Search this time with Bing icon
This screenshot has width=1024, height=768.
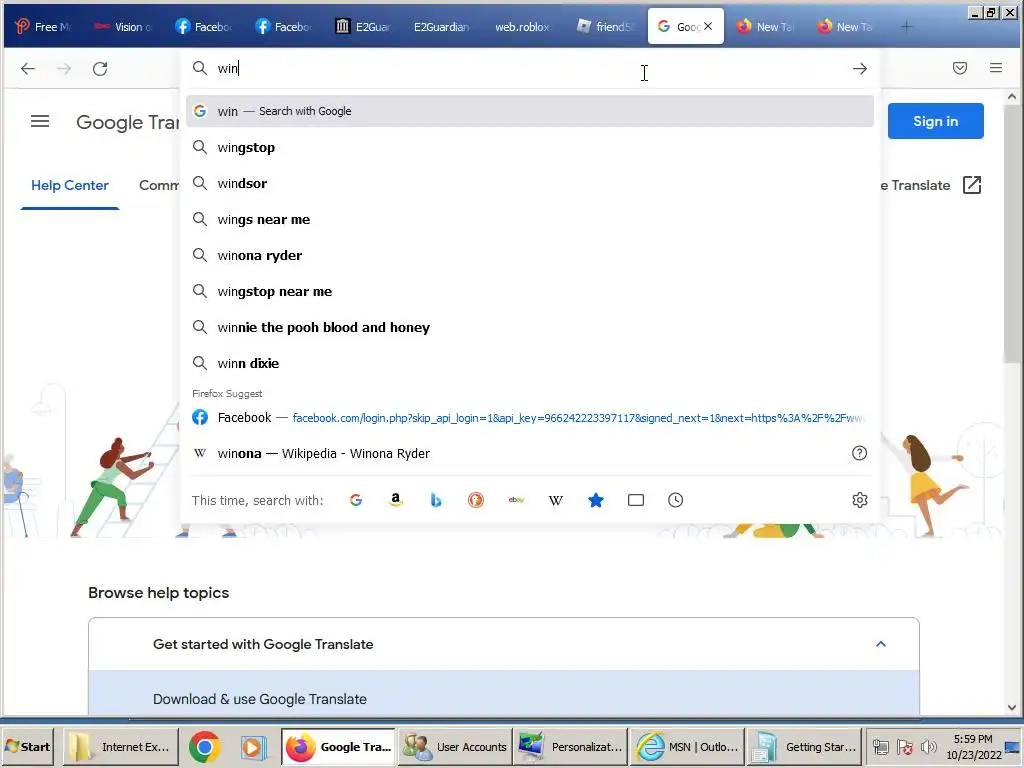(436, 500)
